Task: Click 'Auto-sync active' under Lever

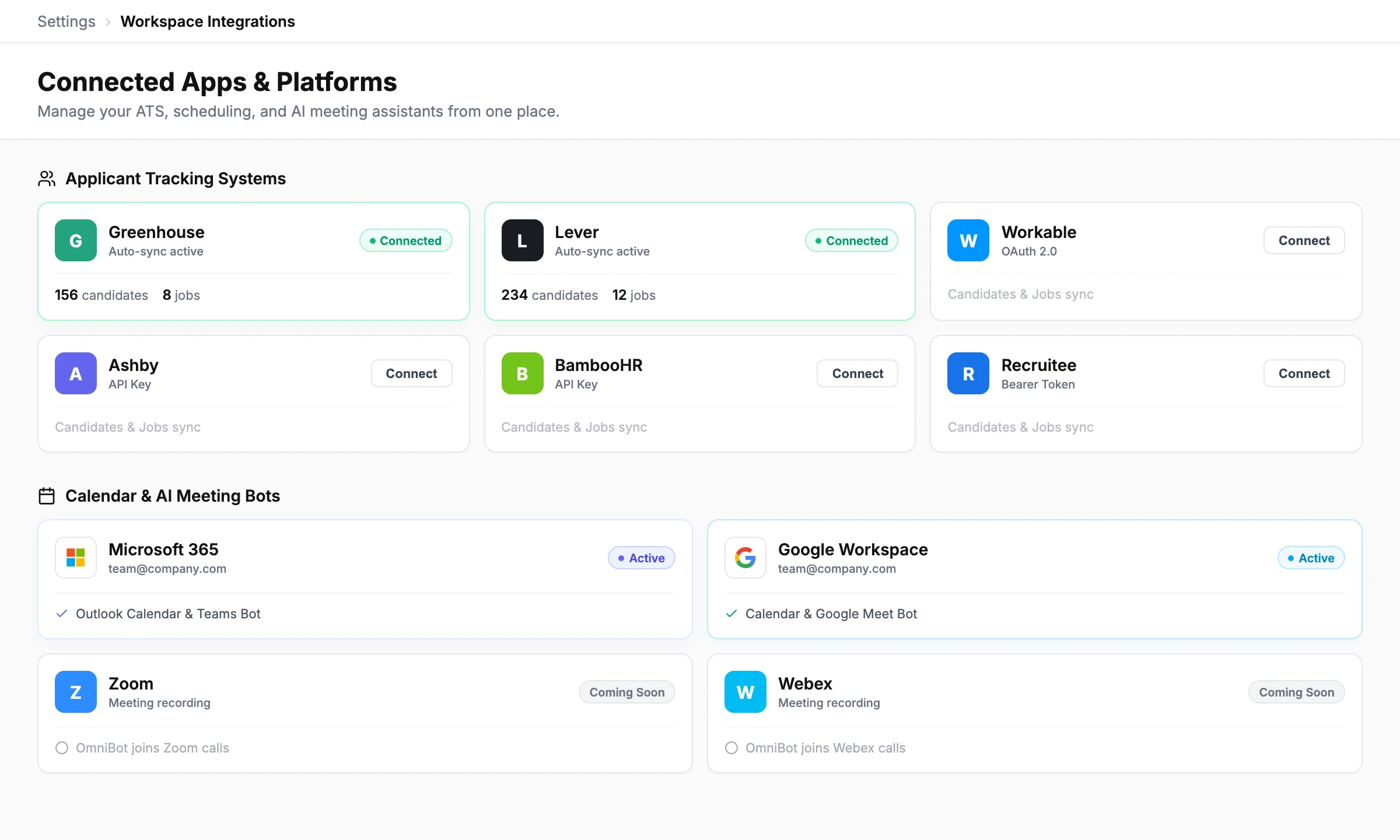Action: click(x=602, y=251)
